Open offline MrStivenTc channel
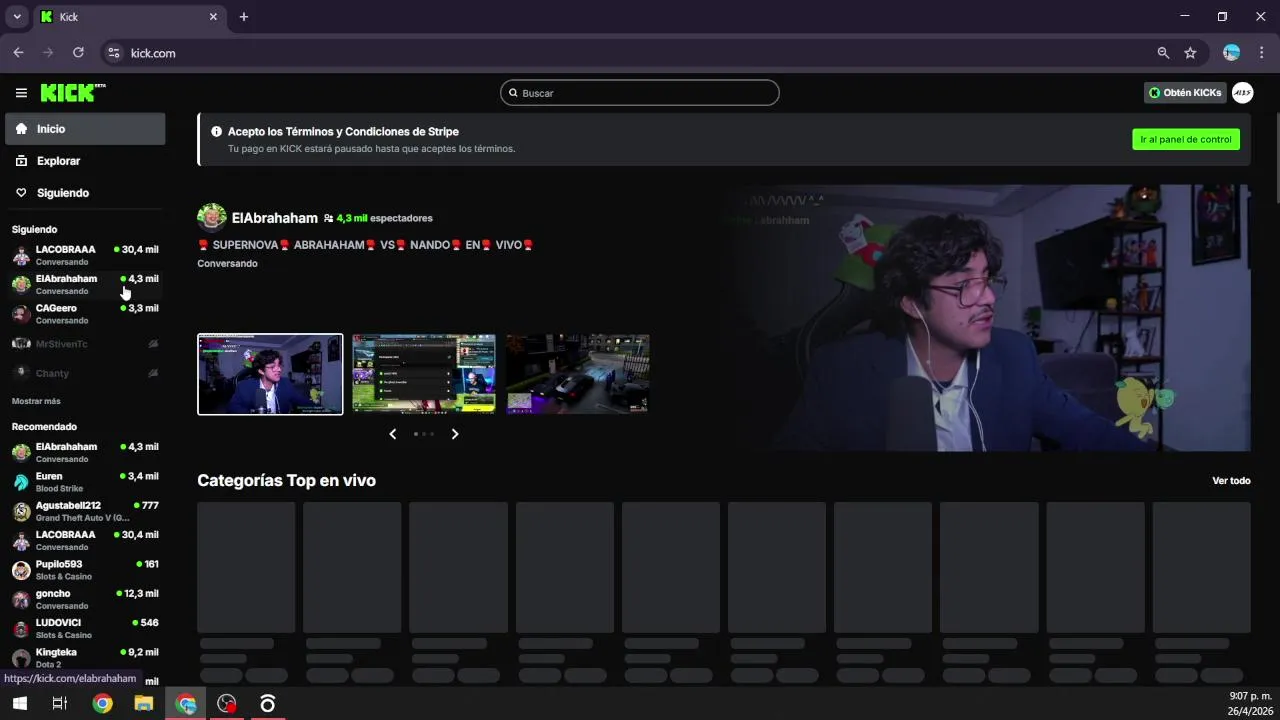This screenshot has height=720, width=1280. (x=85, y=344)
